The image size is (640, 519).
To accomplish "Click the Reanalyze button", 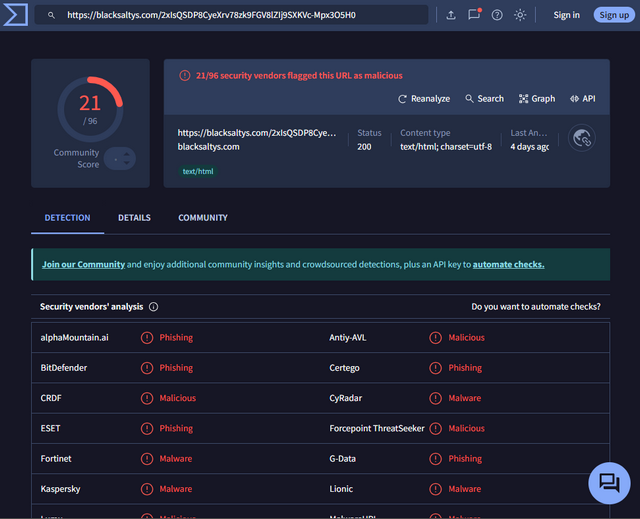I will (x=424, y=99).
